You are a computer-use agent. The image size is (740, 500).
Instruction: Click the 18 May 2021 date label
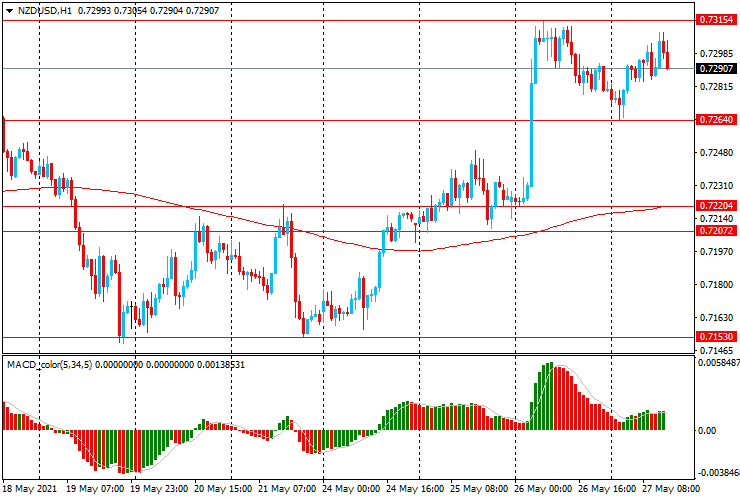click(x=28, y=490)
